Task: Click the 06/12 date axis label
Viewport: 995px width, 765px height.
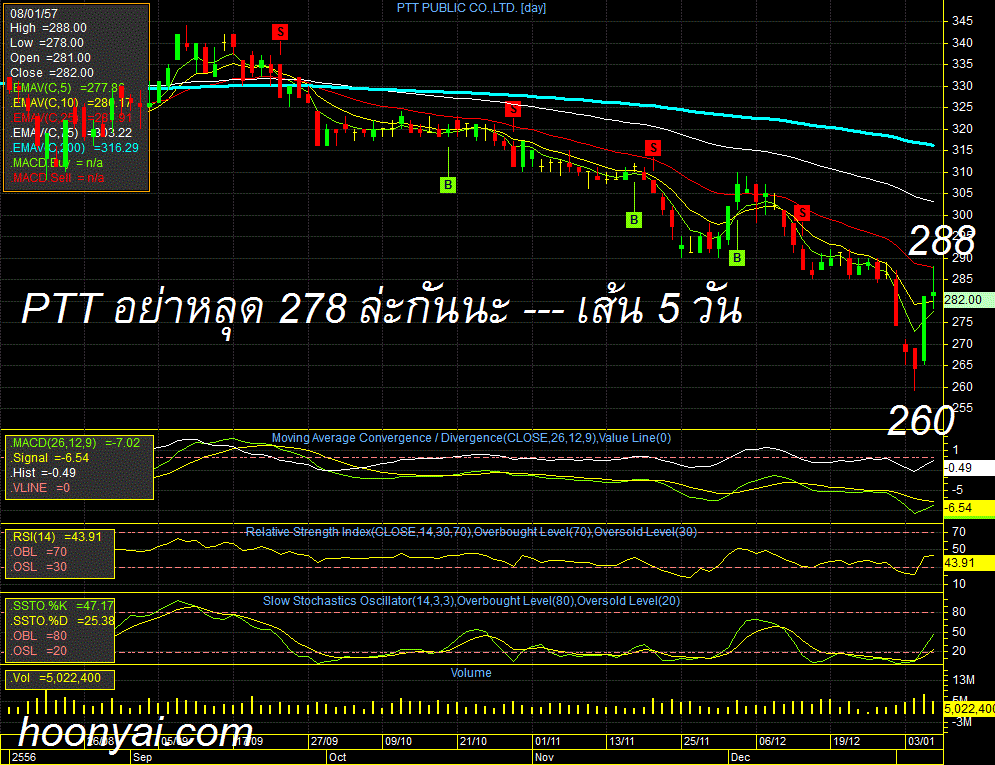Action: click(772, 742)
